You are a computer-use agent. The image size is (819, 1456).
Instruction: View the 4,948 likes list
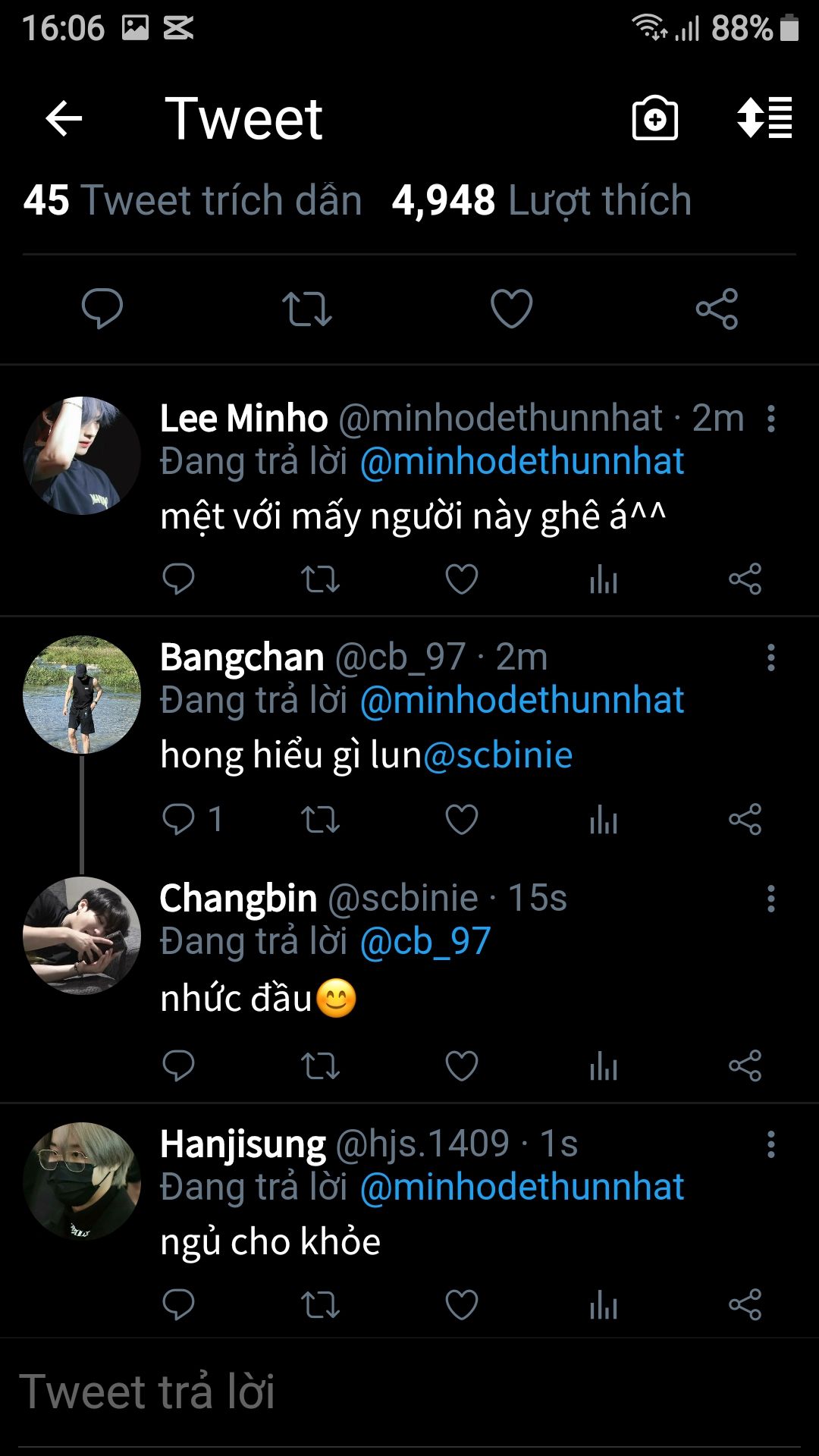pos(541,201)
